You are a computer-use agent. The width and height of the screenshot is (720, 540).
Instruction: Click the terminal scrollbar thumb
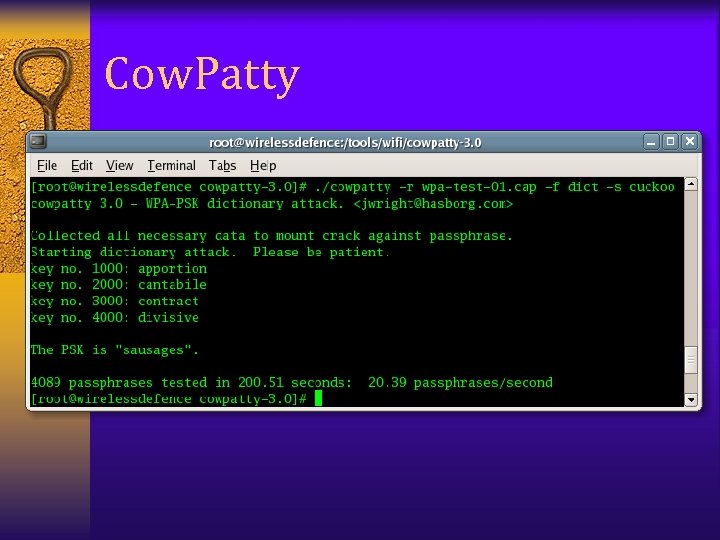[691, 360]
